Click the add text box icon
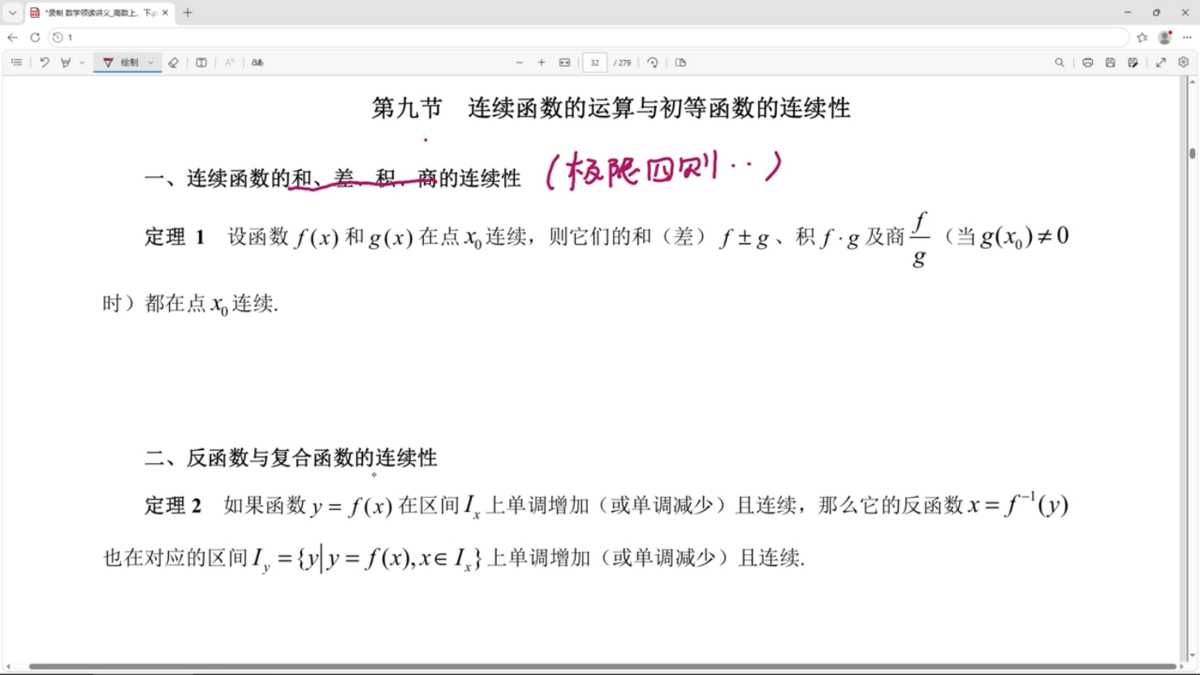This screenshot has height=675, width=1200. [201, 62]
